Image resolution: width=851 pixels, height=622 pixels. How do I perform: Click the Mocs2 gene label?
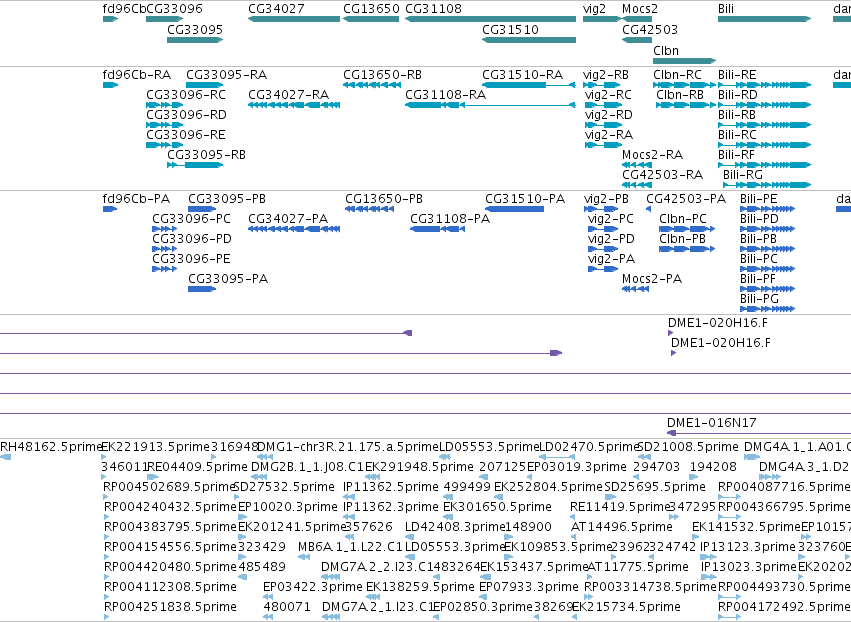[640, 9]
